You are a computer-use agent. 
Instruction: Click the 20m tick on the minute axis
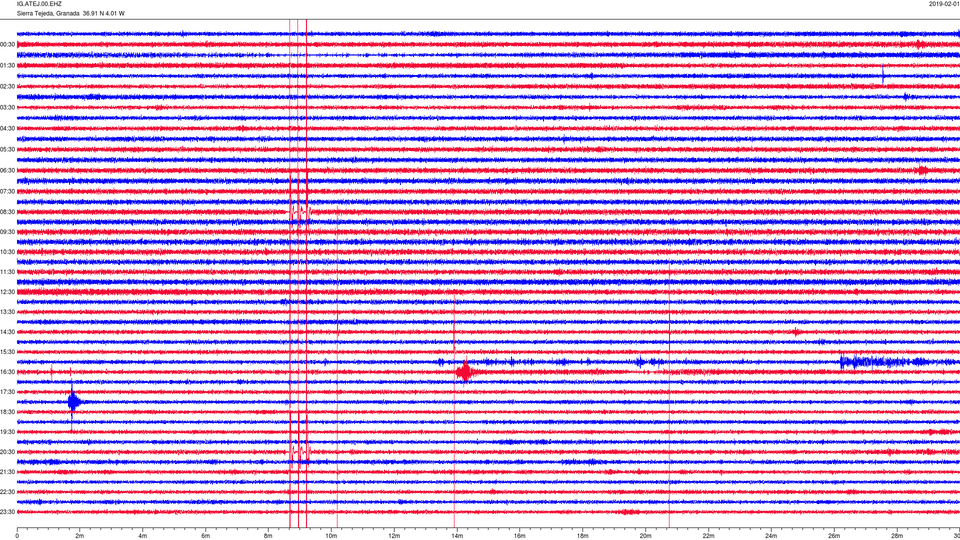[x=645, y=536]
